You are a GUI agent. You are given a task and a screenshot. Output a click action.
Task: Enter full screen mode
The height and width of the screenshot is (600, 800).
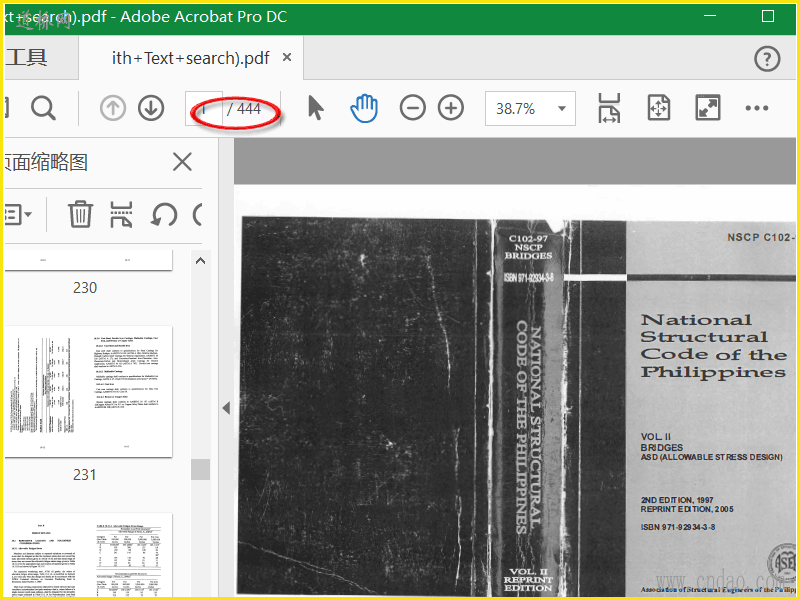(x=708, y=108)
